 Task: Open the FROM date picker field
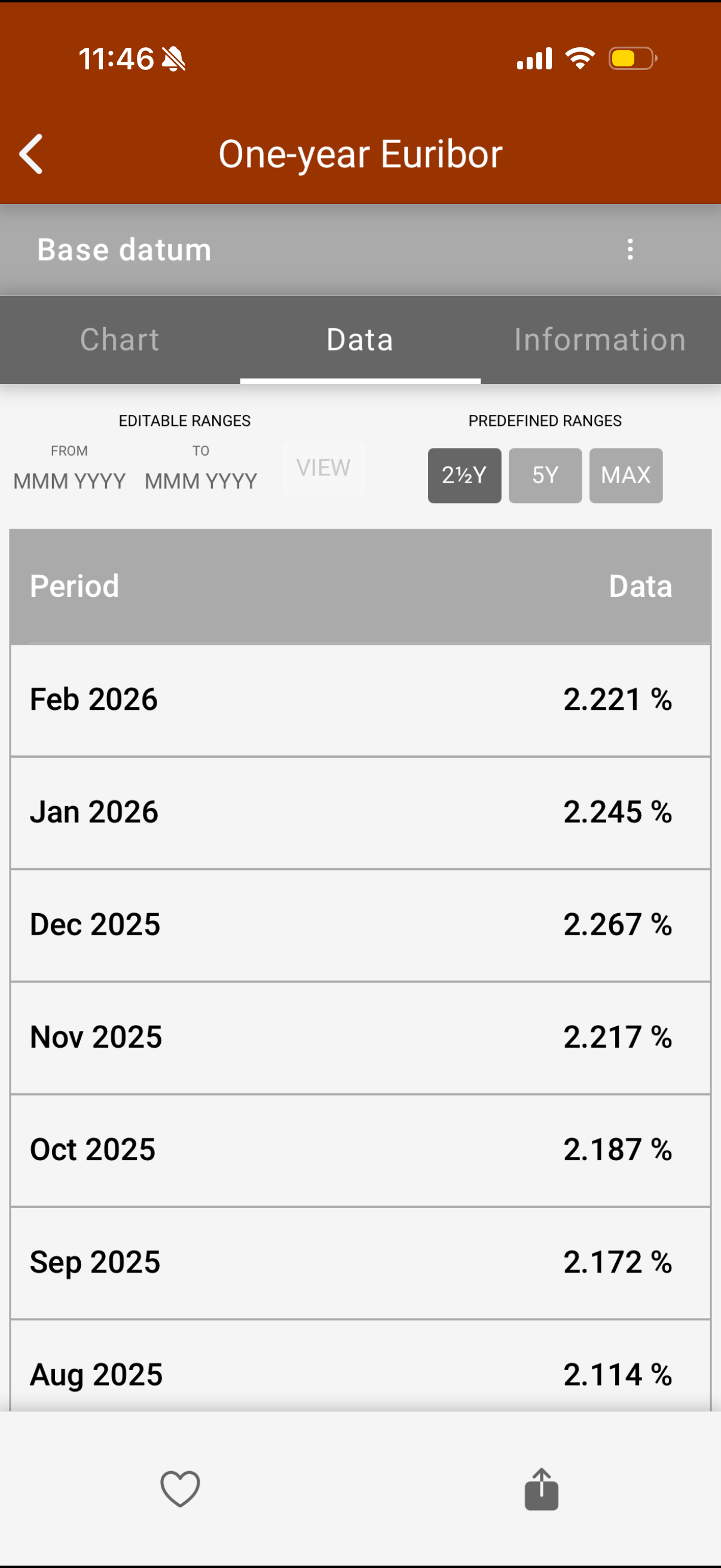(69, 481)
